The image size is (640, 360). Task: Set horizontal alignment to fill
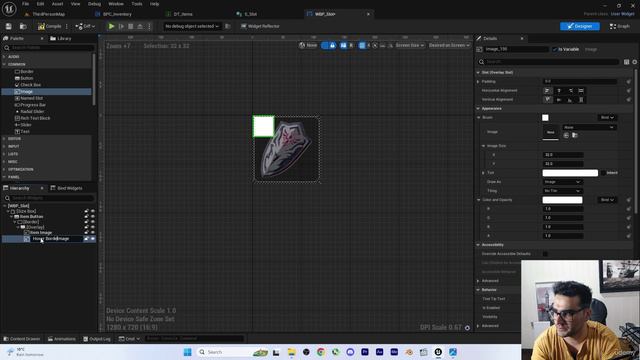point(581,91)
